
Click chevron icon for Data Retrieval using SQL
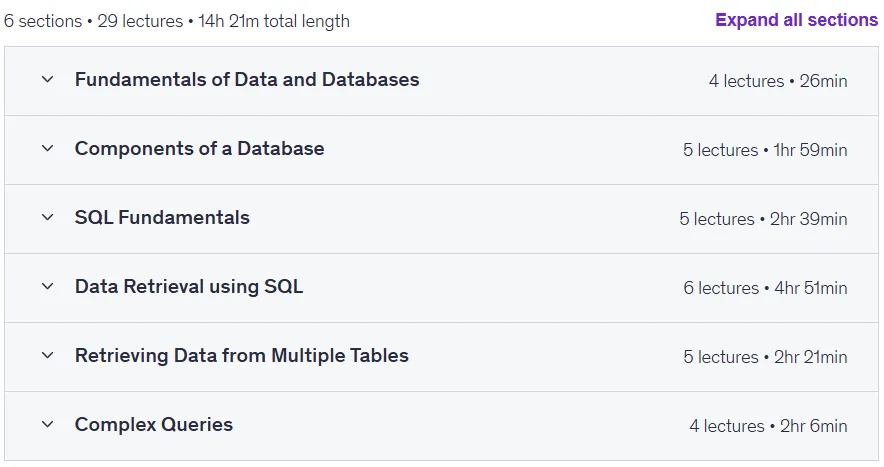(48, 287)
